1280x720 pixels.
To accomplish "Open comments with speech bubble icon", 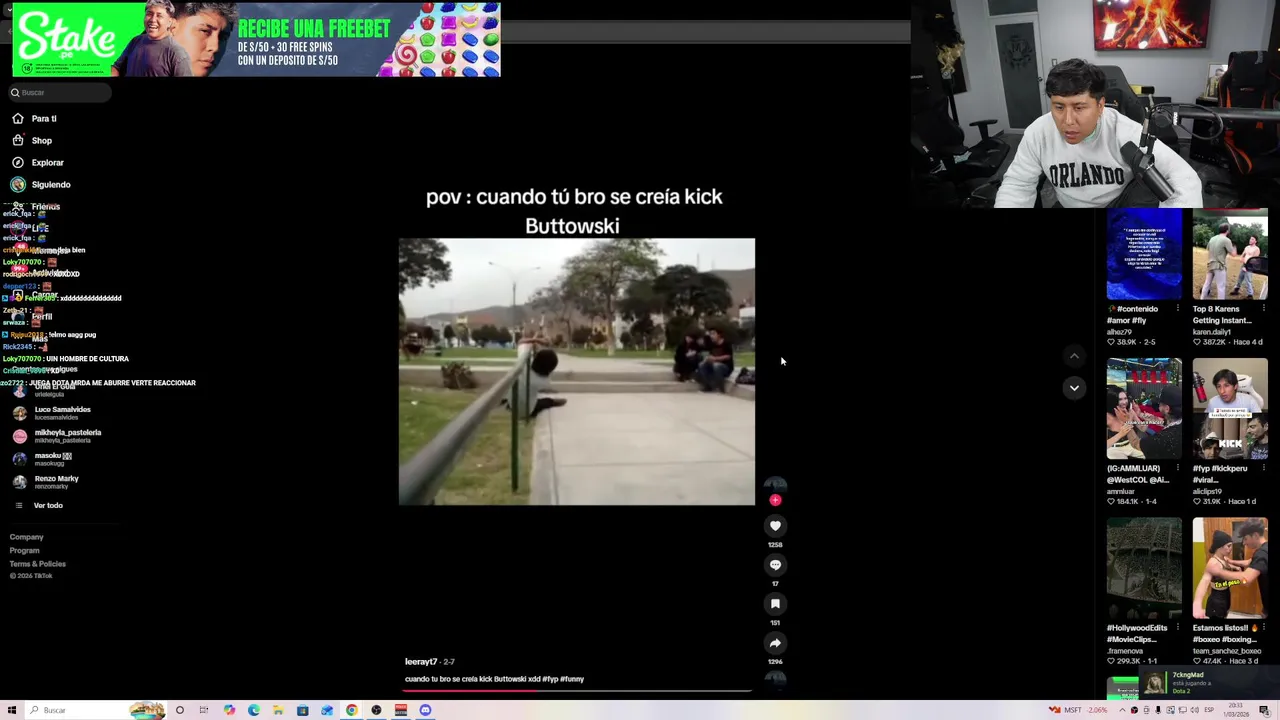I will [x=775, y=564].
